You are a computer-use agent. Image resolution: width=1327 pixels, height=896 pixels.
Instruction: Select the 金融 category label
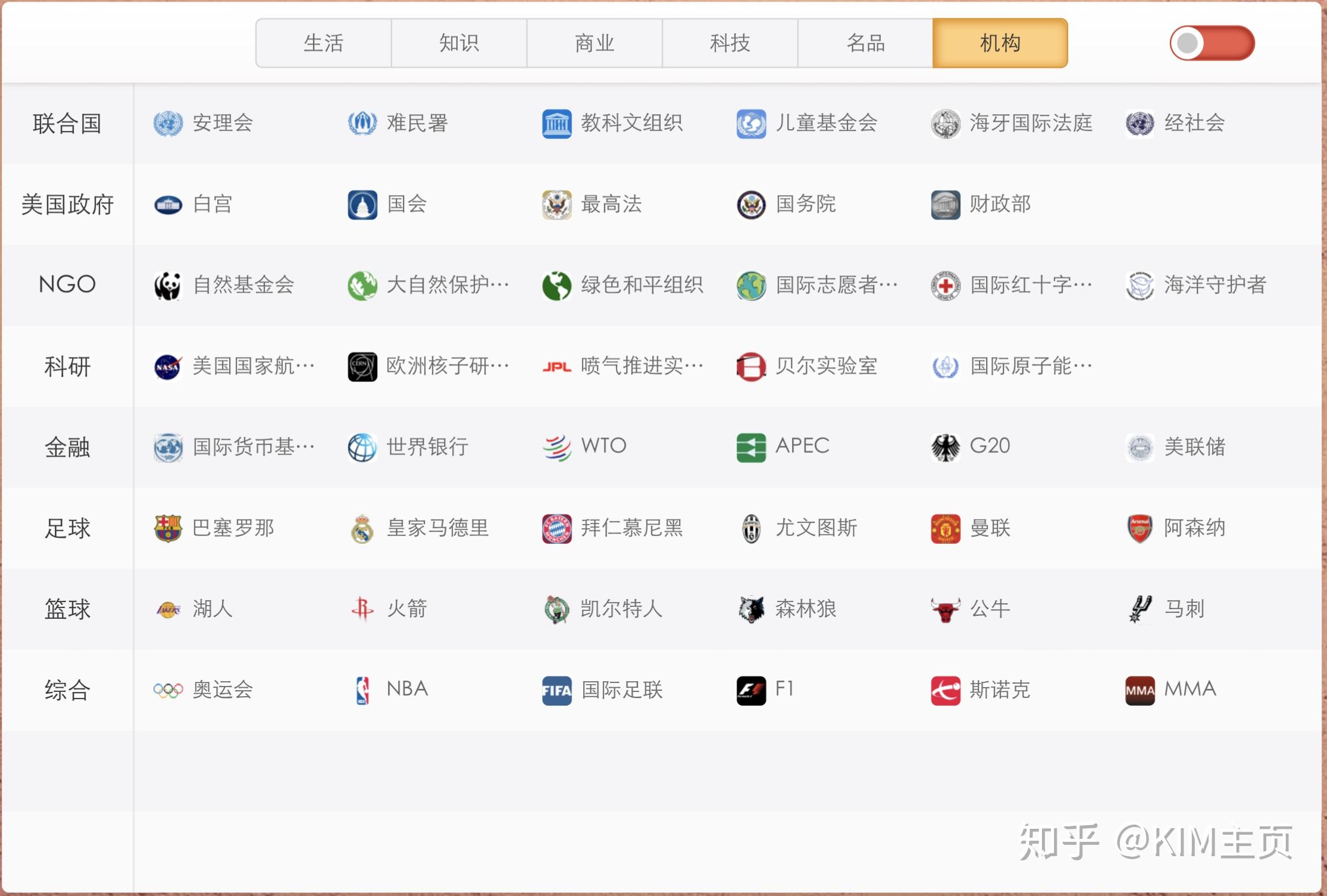click(67, 447)
